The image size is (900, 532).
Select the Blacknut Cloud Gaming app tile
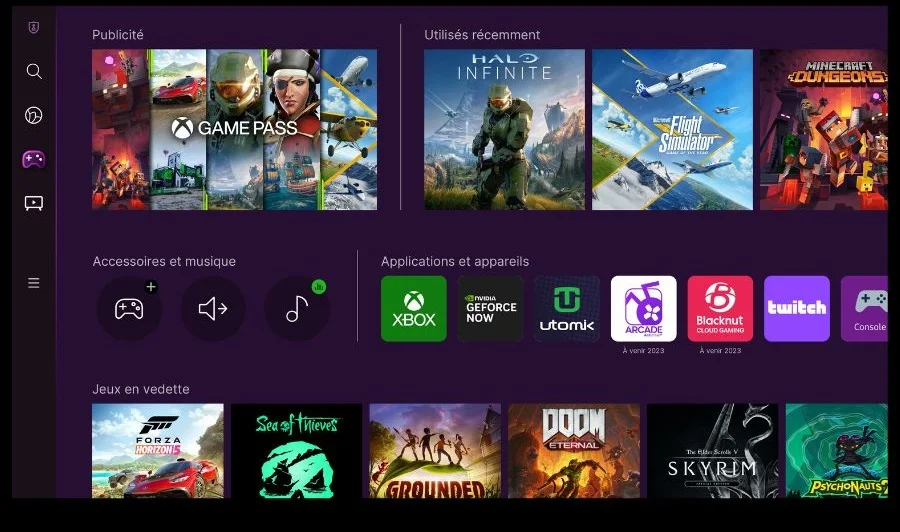point(720,309)
